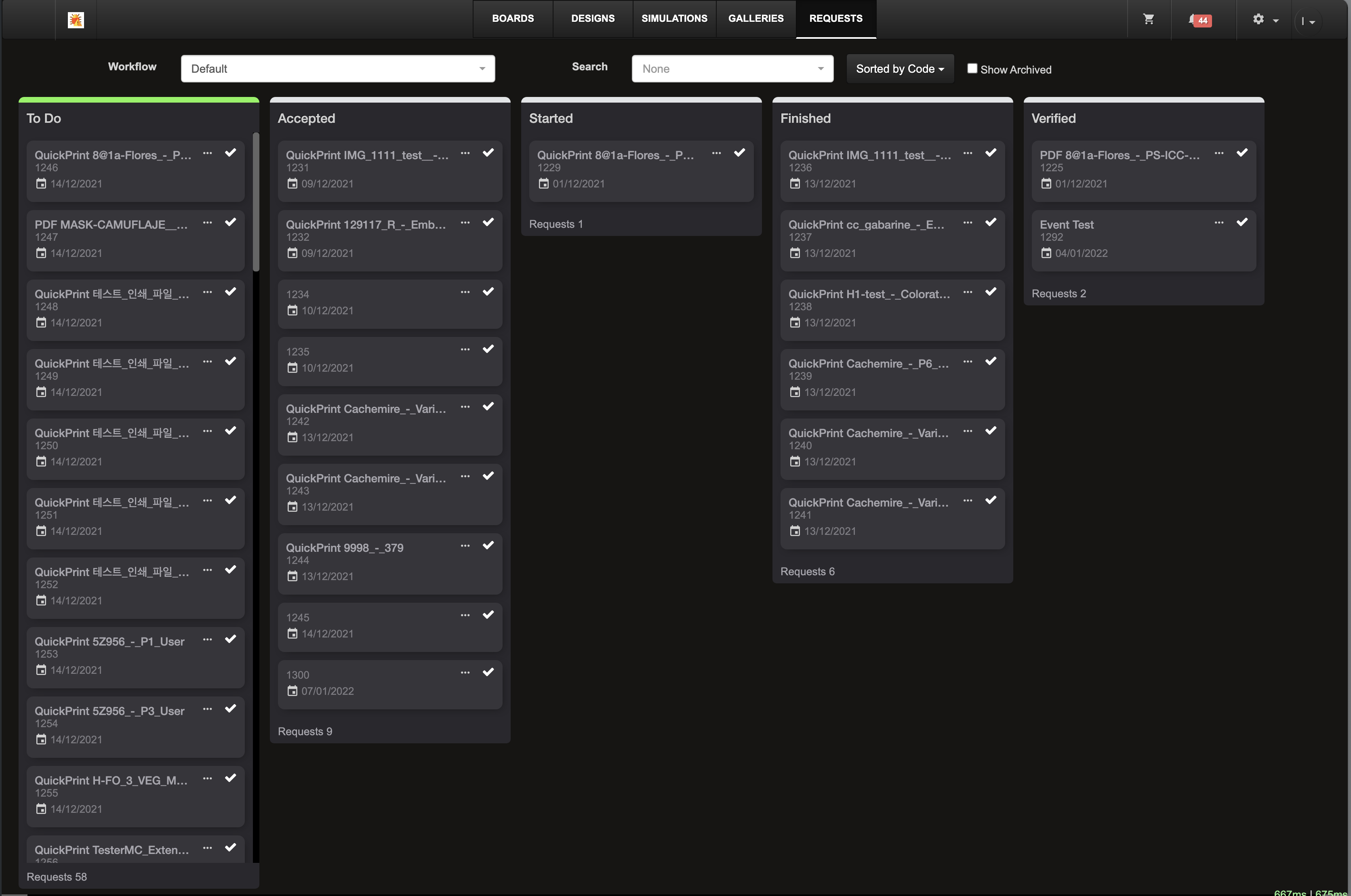Open three-dots menu on Event Test card
Screen dimensions: 1351x896
tap(1218, 222)
